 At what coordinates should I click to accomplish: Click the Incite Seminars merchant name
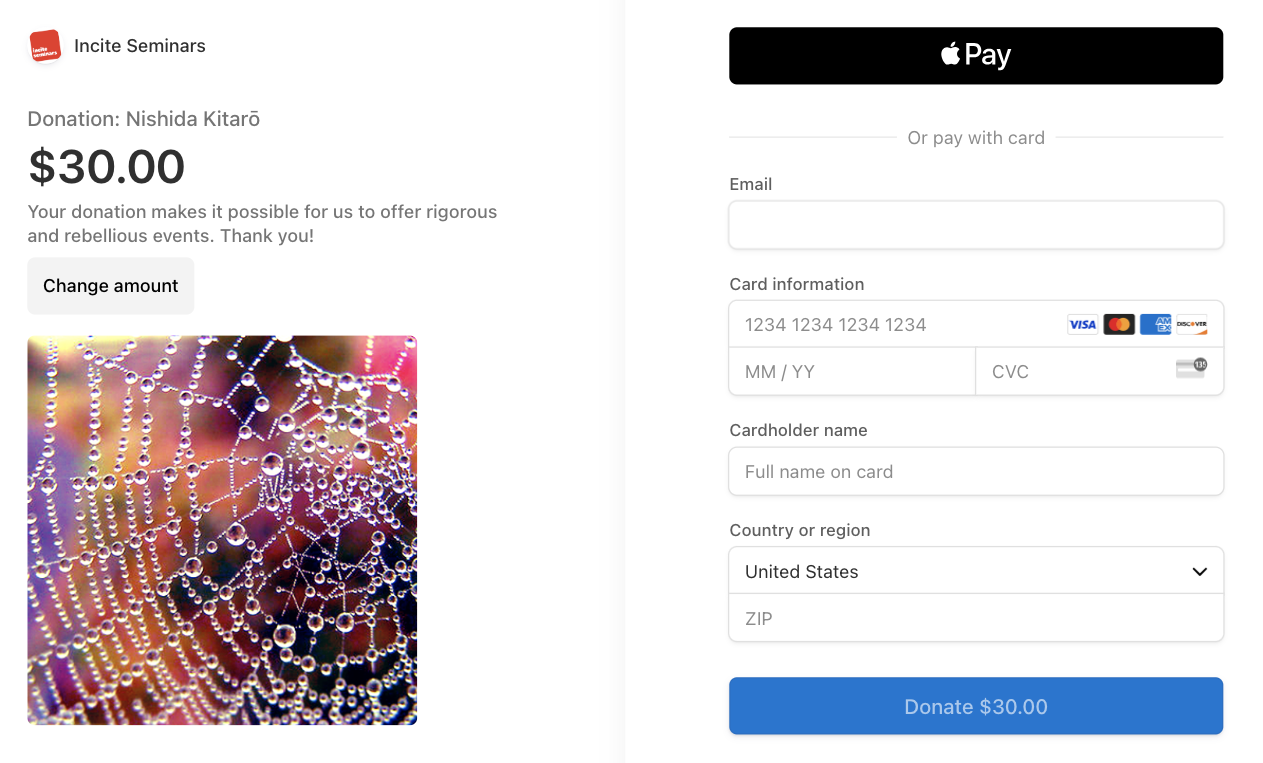pyautogui.click(x=140, y=46)
